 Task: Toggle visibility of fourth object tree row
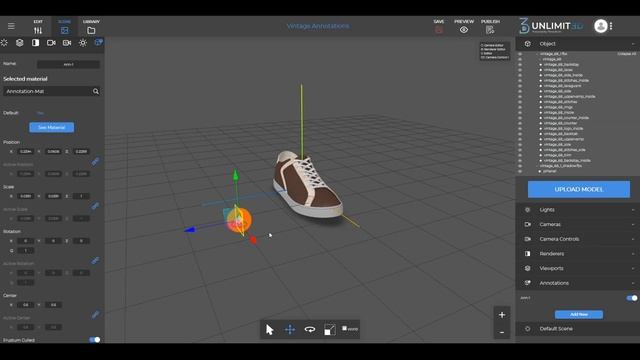click(520, 70)
